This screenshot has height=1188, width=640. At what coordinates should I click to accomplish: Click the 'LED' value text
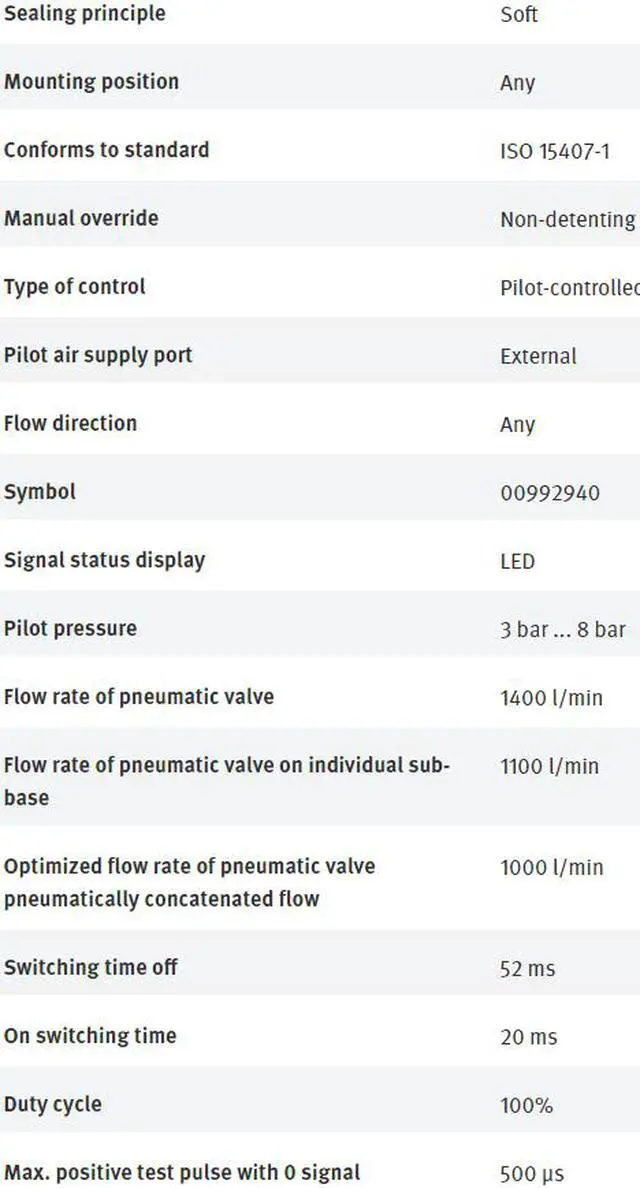point(517,561)
